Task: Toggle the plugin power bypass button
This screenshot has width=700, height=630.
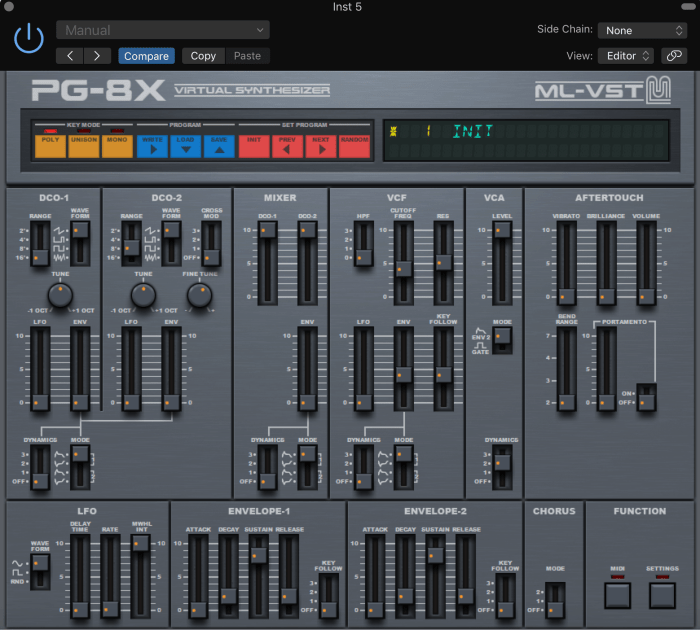Action: click(29, 39)
